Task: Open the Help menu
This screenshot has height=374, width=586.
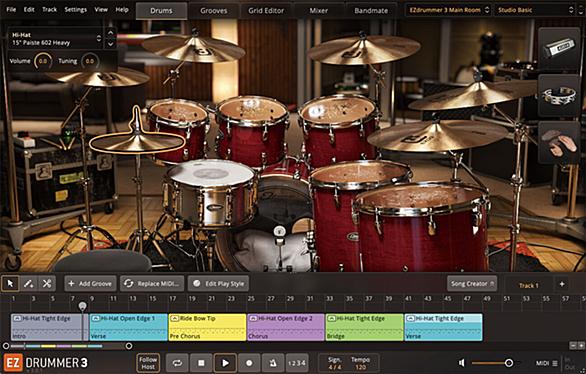Action: (x=122, y=9)
